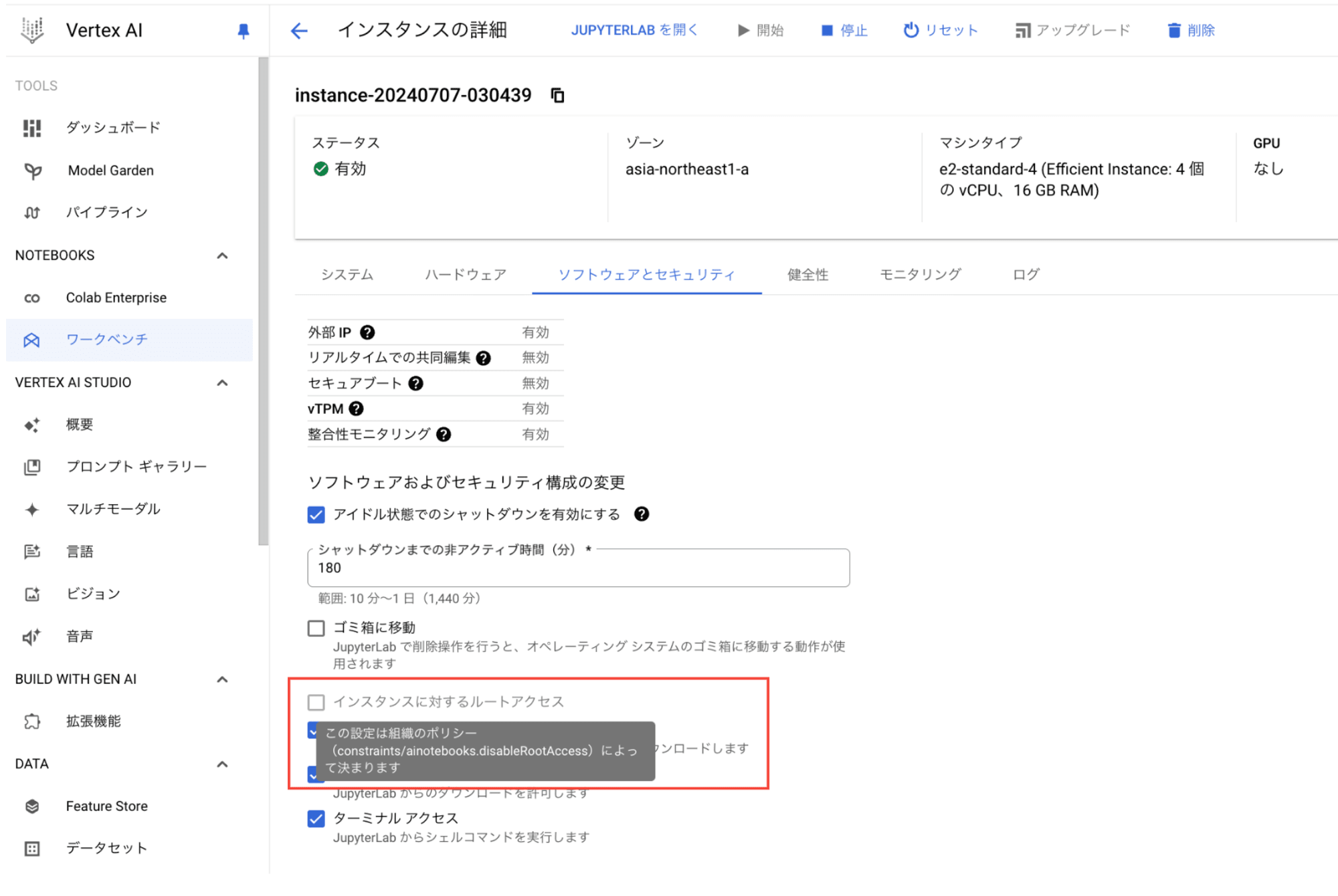
Task: Click the アップグレード button
Action: coord(1072,31)
